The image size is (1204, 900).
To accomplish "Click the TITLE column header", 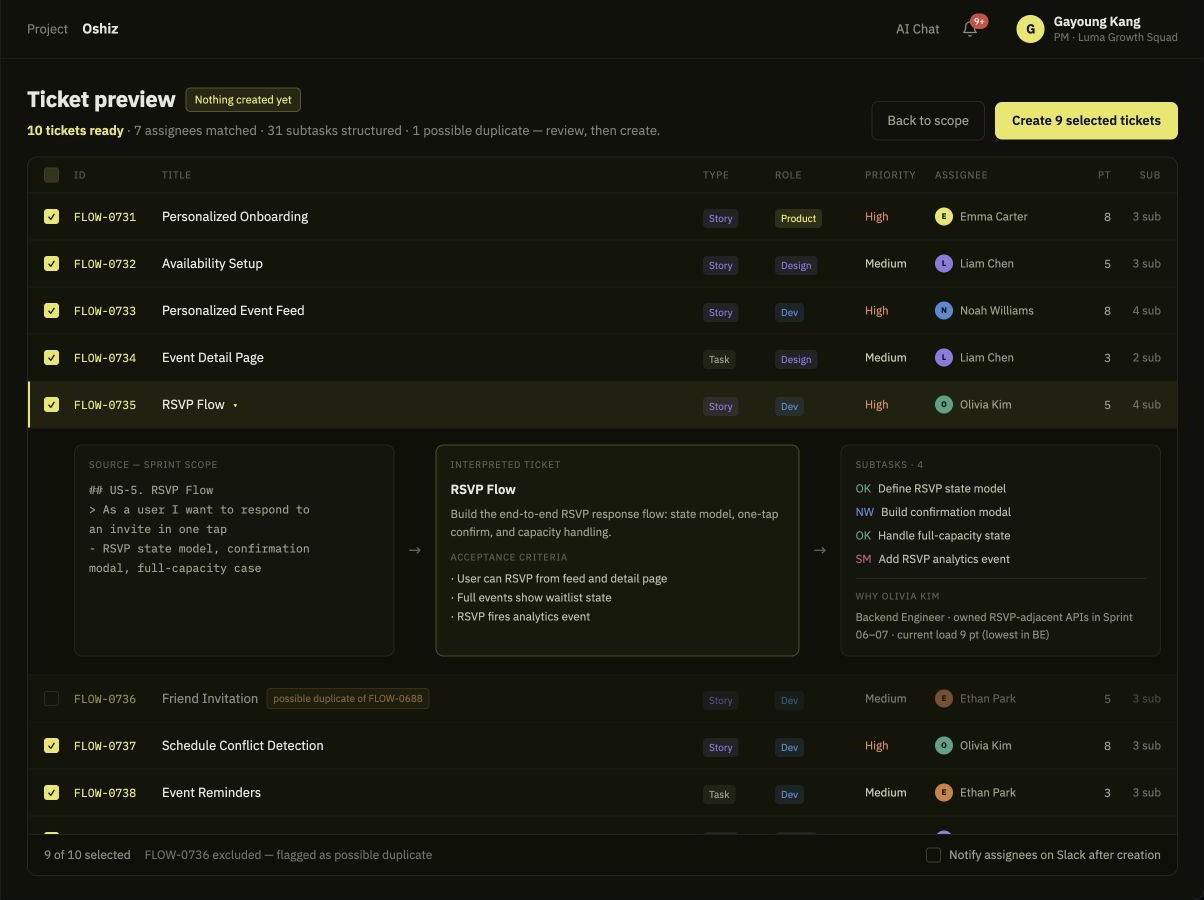I will (176, 175).
